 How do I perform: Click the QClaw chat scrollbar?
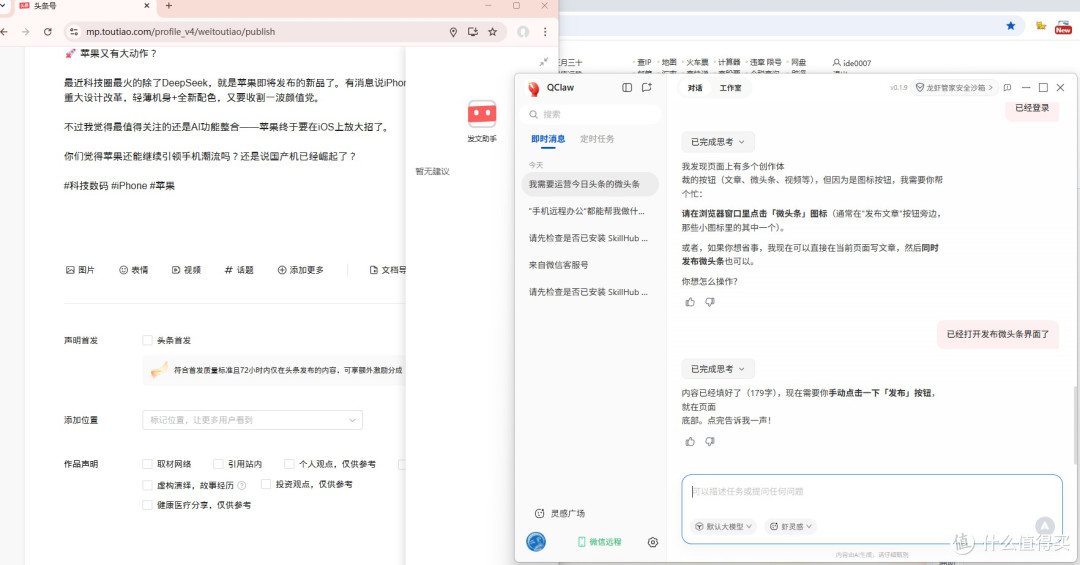pos(1075,424)
